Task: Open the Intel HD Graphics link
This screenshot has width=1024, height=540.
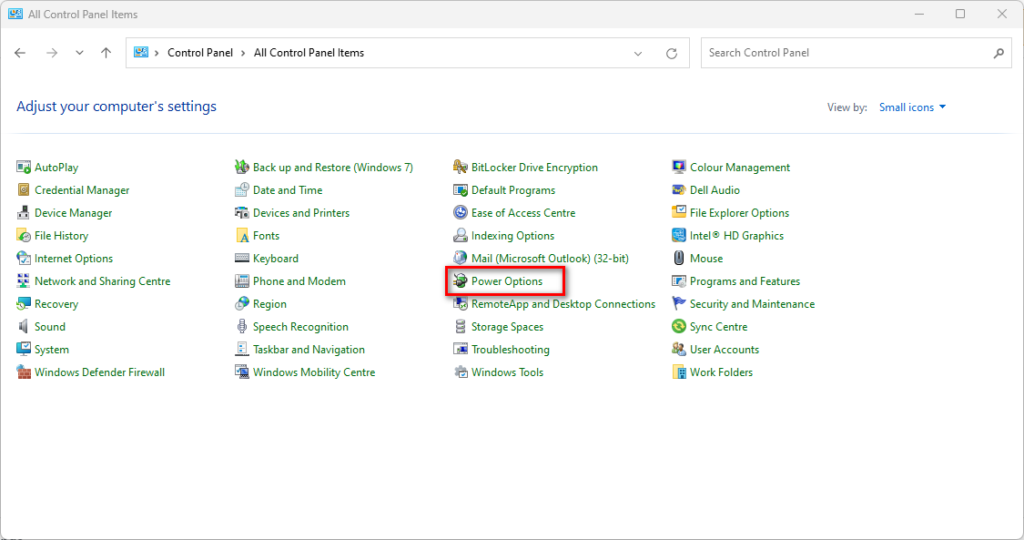Action: click(737, 236)
